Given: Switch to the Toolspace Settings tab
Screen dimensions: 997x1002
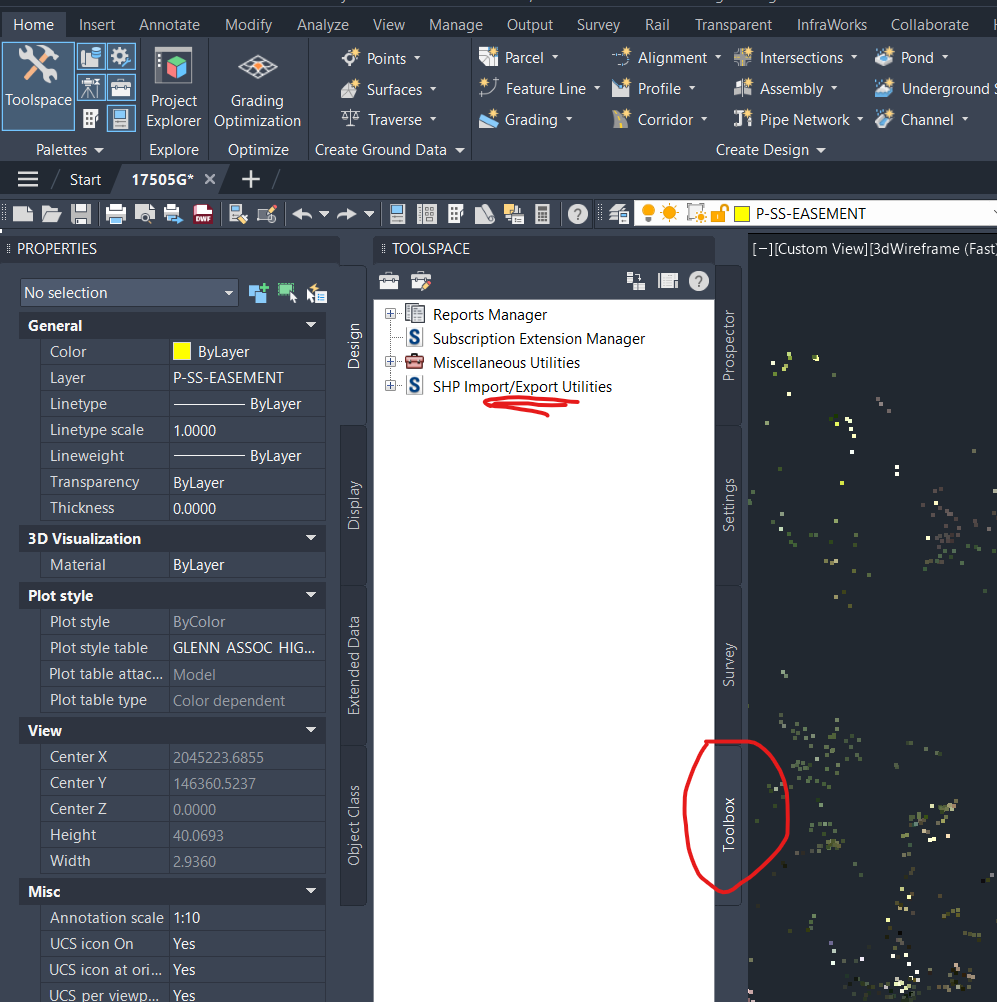Looking at the screenshot, I should [729, 505].
